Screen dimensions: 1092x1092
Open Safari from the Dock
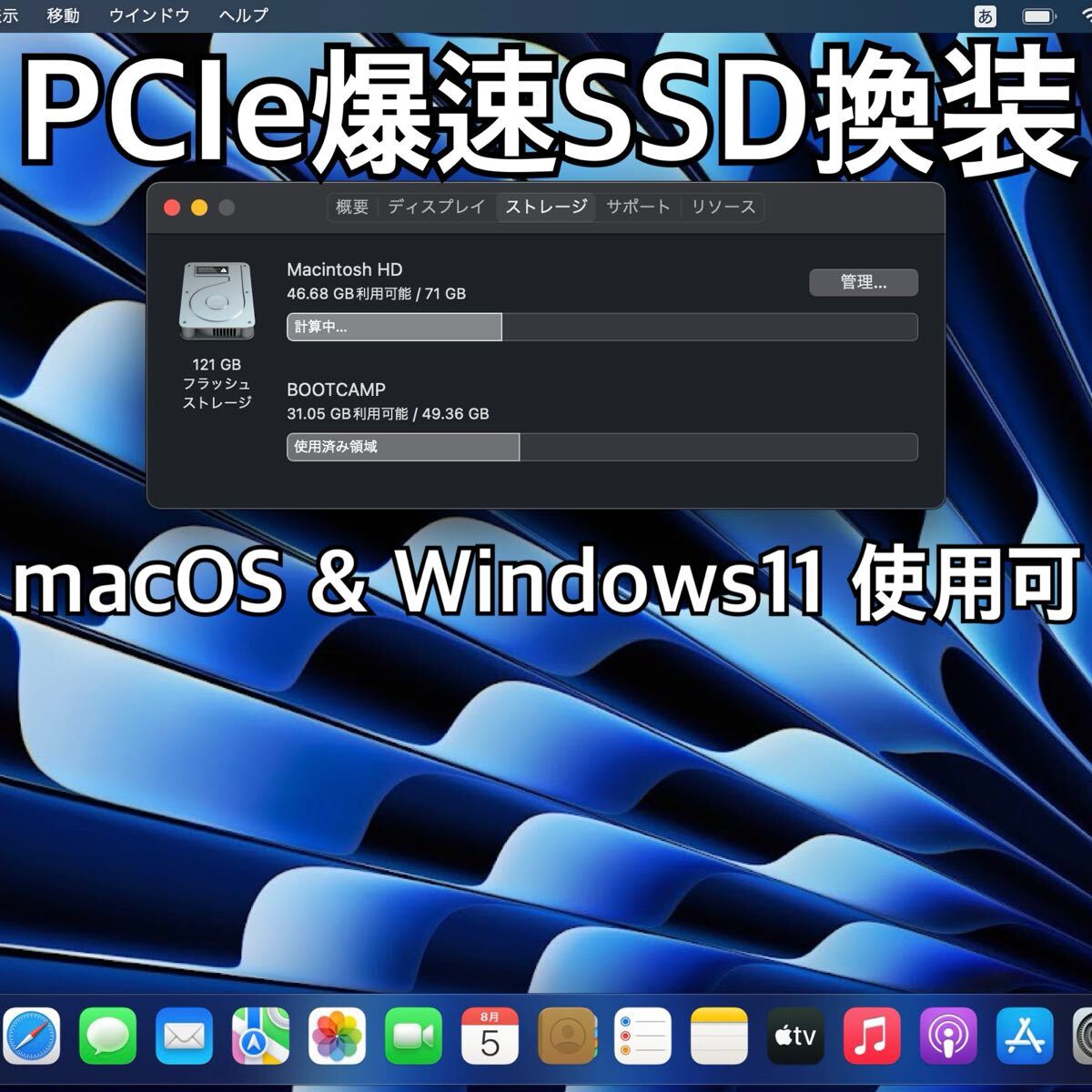click(31, 1036)
